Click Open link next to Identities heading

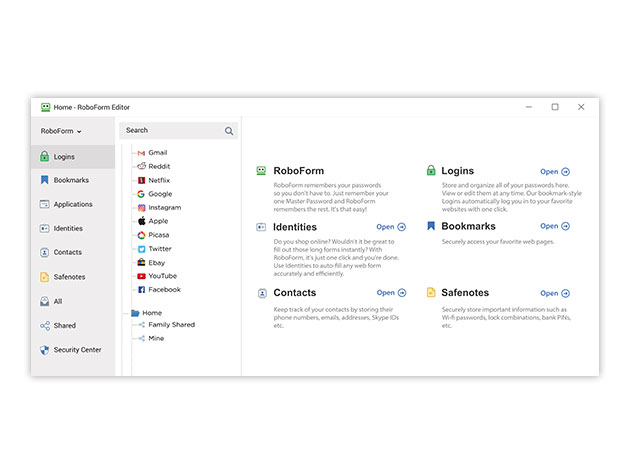coord(391,227)
